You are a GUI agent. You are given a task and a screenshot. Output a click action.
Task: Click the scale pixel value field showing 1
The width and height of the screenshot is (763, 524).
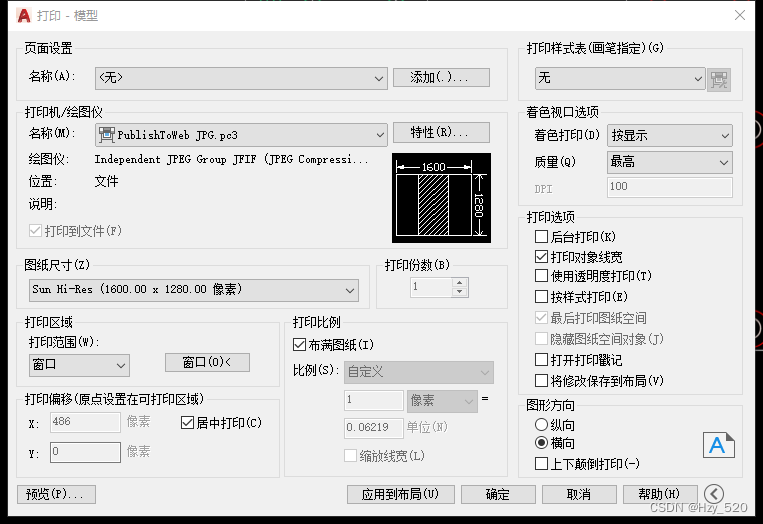[x=374, y=400]
